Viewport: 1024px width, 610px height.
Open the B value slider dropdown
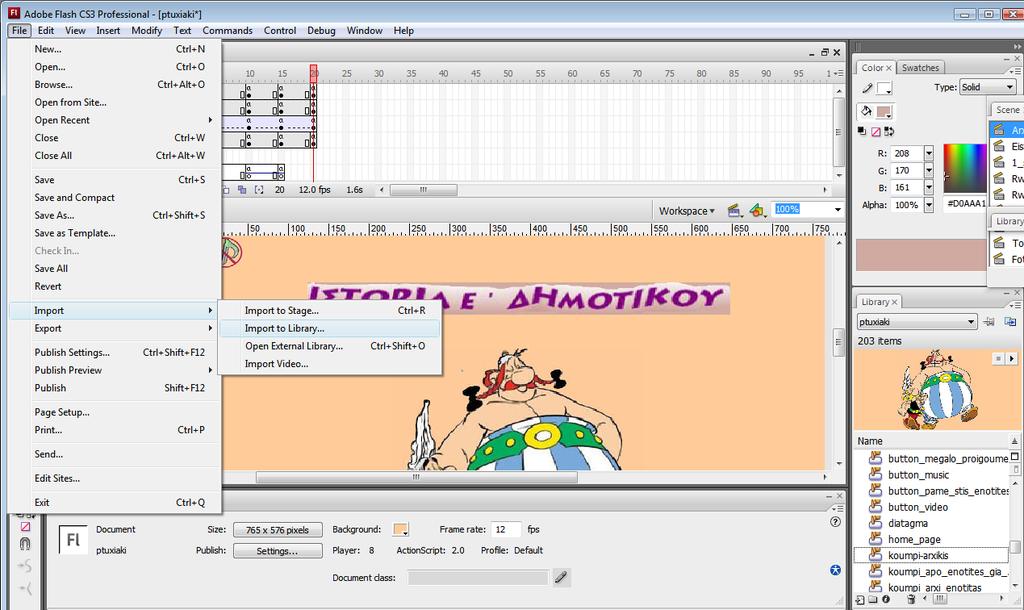point(929,187)
